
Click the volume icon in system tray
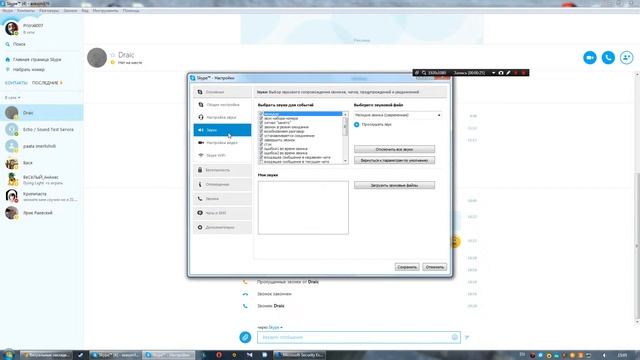(604, 356)
